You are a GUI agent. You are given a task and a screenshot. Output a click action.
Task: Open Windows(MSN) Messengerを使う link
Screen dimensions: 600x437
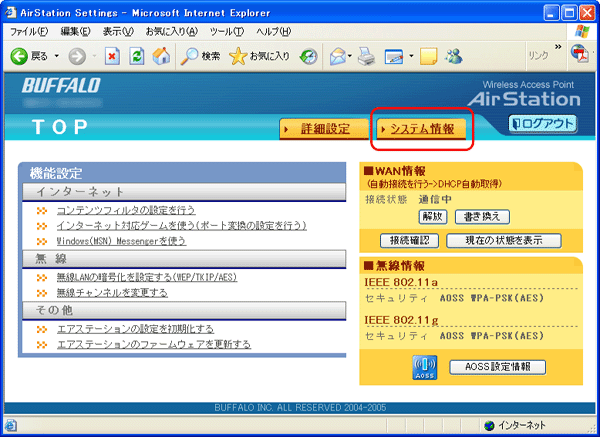click(121, 241)
